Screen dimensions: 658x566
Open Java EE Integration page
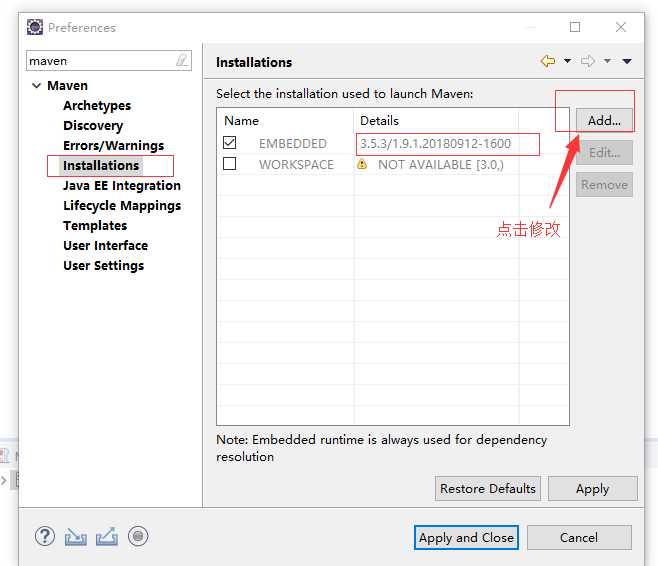(x=122, y=185)
